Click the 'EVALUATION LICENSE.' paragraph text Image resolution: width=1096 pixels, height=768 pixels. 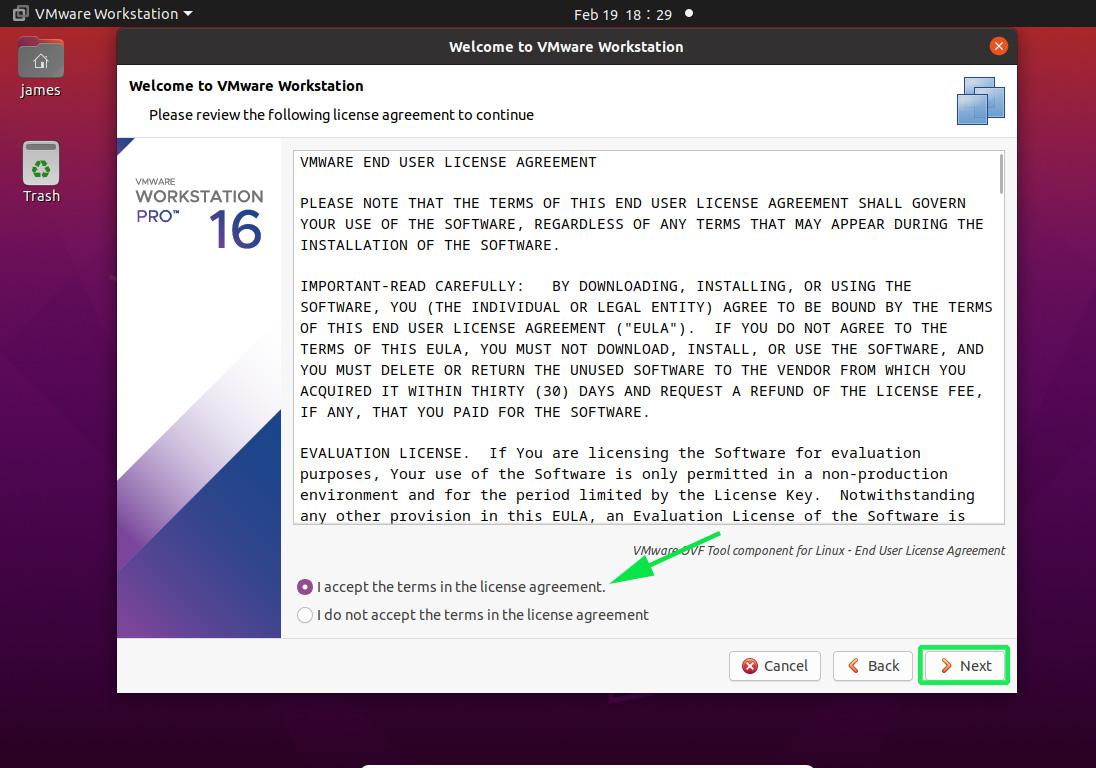pos(384,453)
